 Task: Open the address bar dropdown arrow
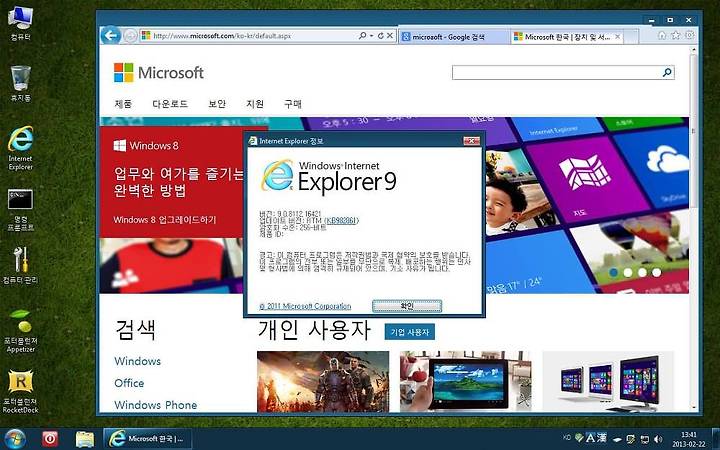tap(371, 35)
